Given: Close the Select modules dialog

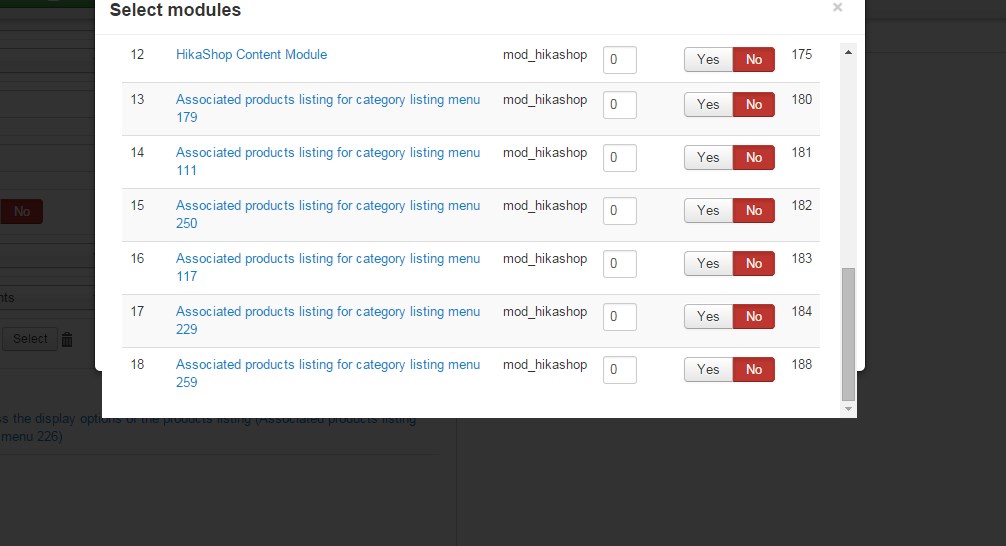Looking at the screenshot, I should pos(837,8).
